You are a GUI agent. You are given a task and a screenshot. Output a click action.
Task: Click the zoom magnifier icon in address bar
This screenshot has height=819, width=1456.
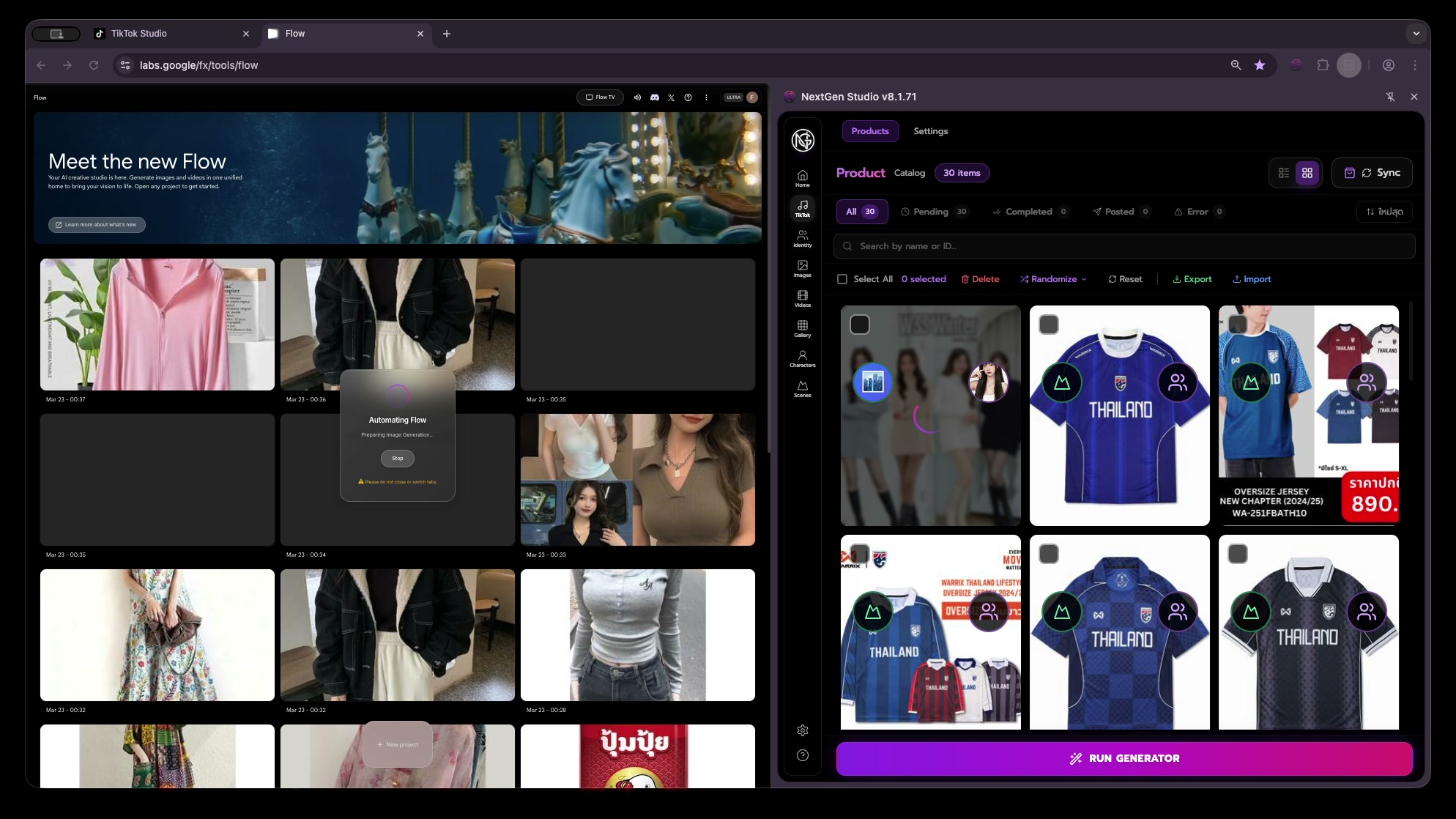point(1236,65)
